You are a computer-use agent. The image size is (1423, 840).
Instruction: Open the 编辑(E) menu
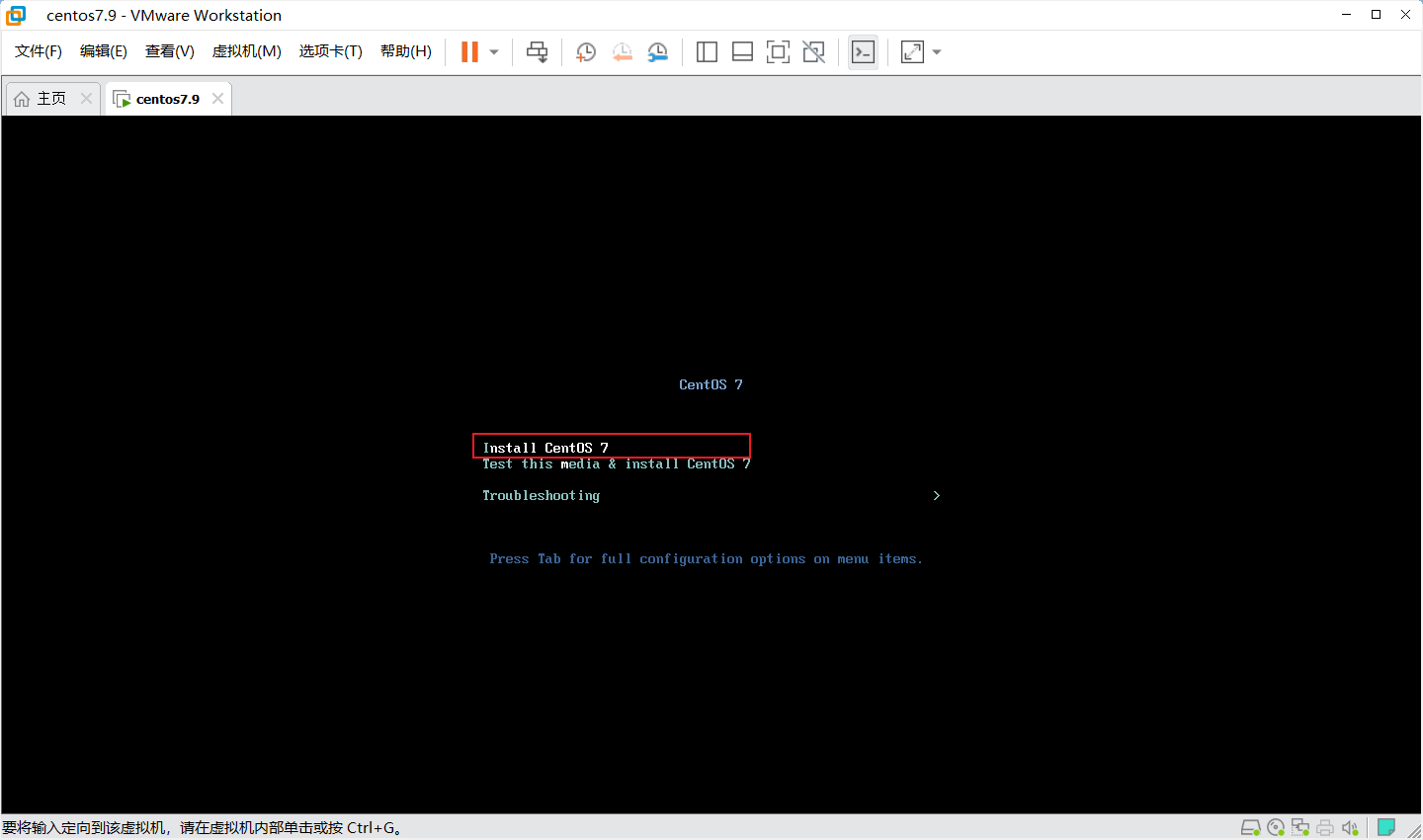point(104,51)
